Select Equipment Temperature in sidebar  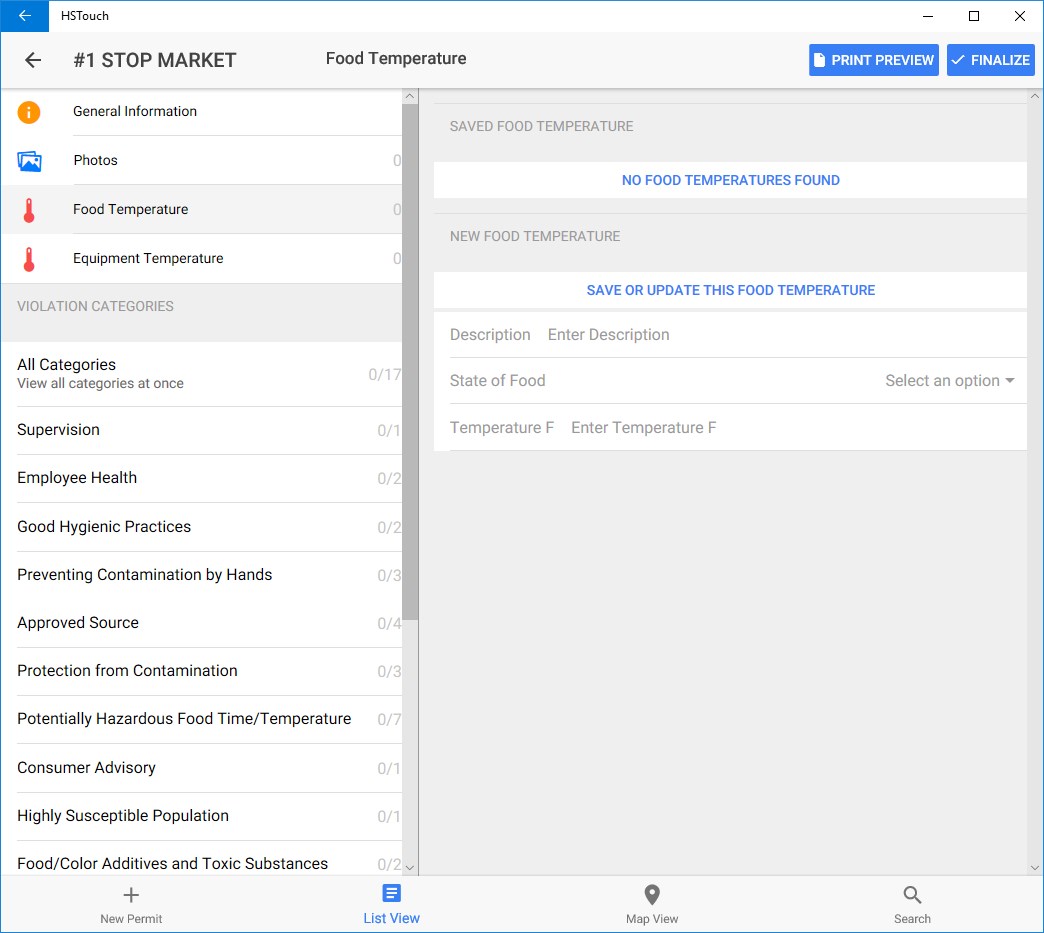click(x=201, y=259)
